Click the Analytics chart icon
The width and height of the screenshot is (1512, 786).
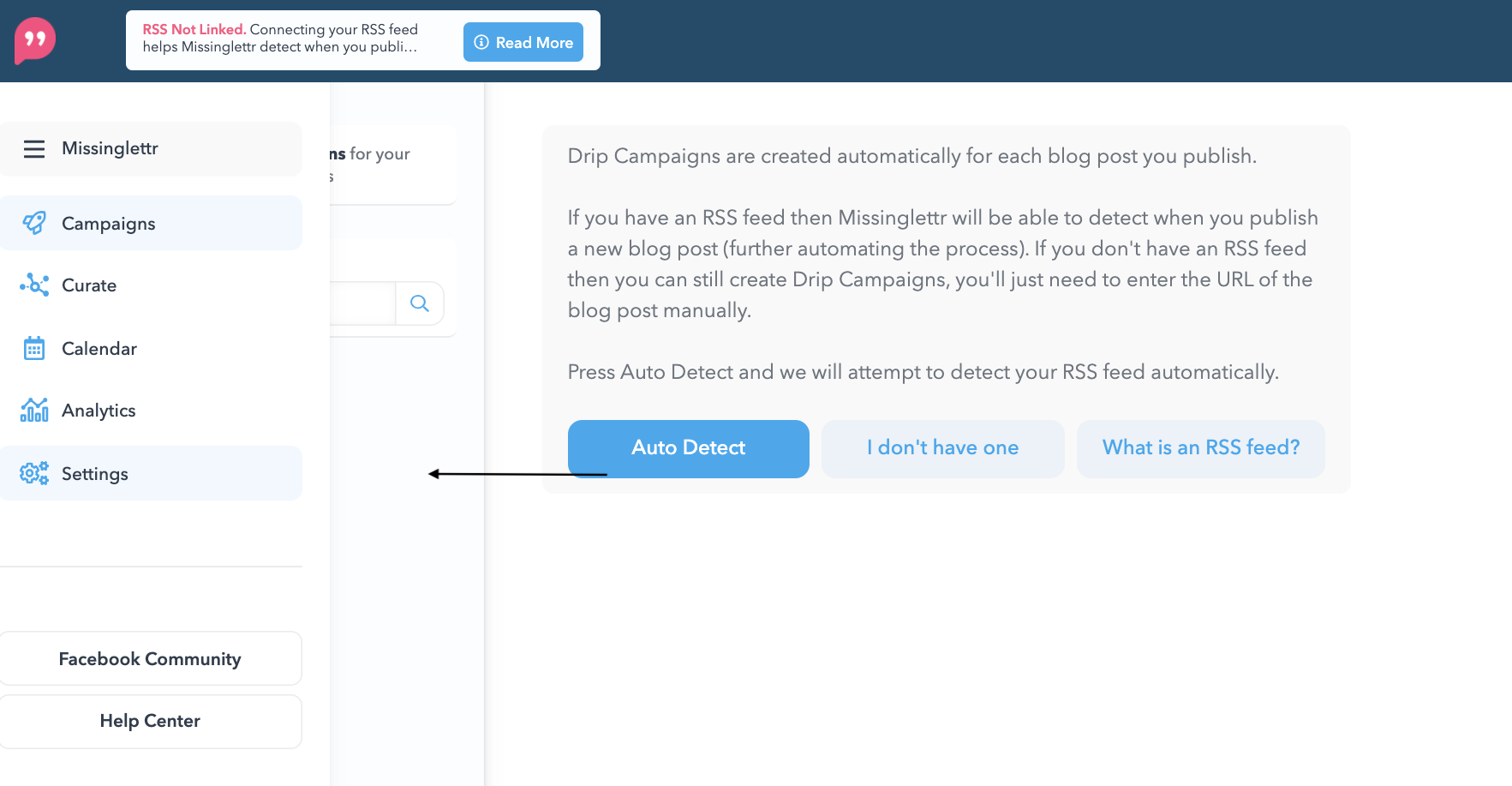tap(34, 410)
